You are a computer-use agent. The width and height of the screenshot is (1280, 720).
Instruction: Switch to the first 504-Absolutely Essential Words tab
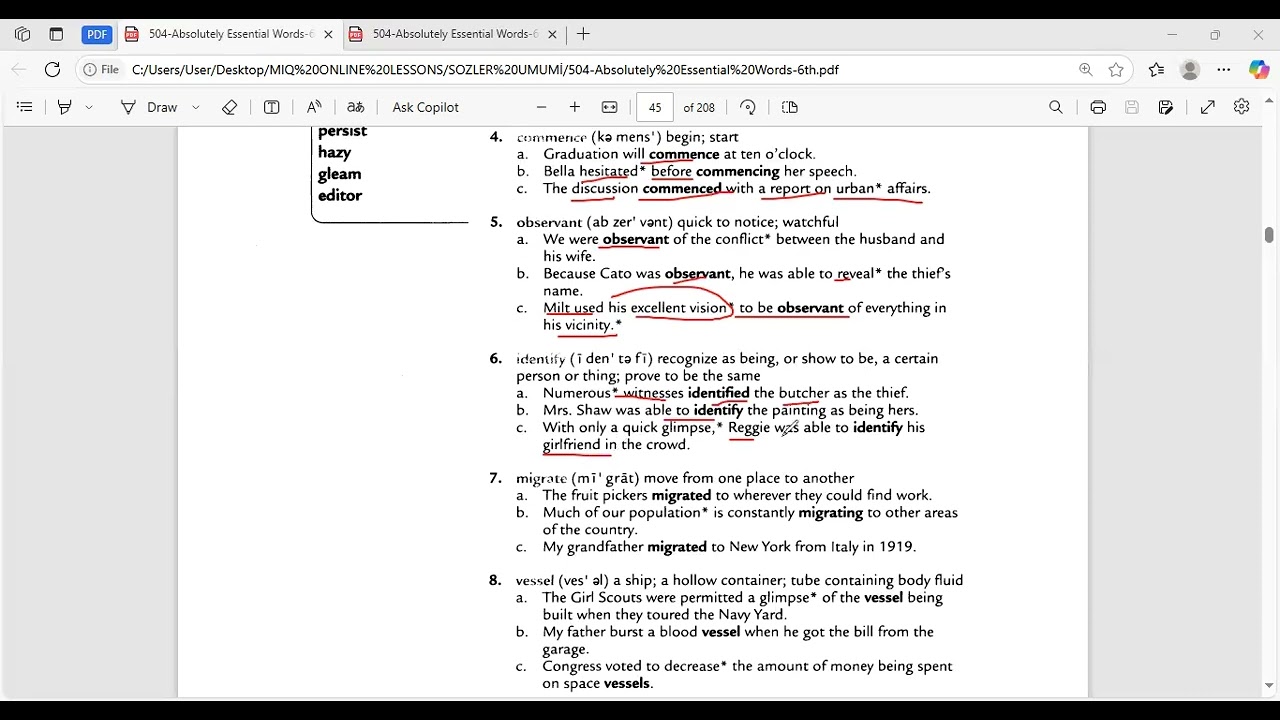[x=229, y=34]
